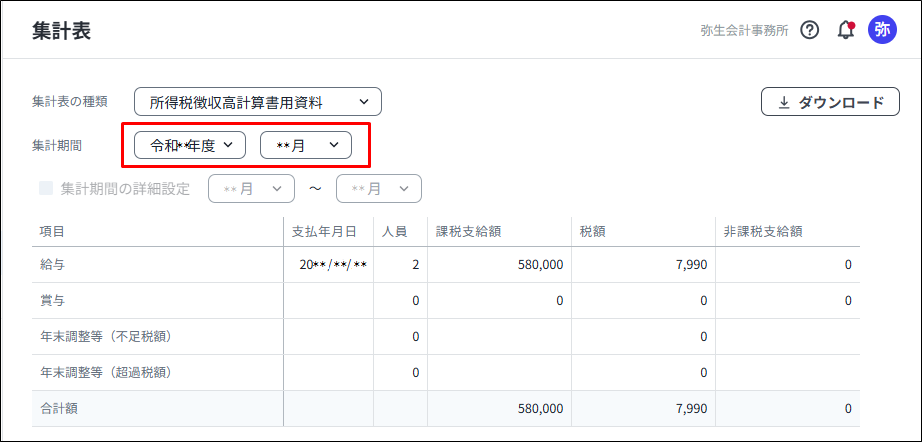Click the ダウンロード download button
Viewport: 922px width, 442px height.
pyautogui.click(x=830, y=102)
